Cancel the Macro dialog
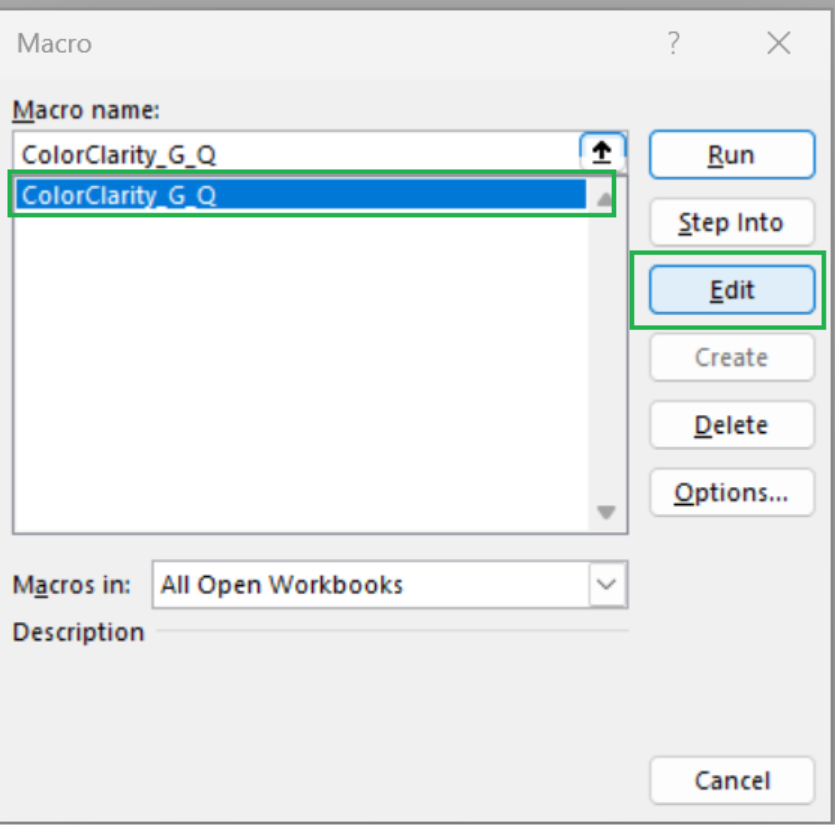This screenshot has width=835, height=825. point(732,780)
